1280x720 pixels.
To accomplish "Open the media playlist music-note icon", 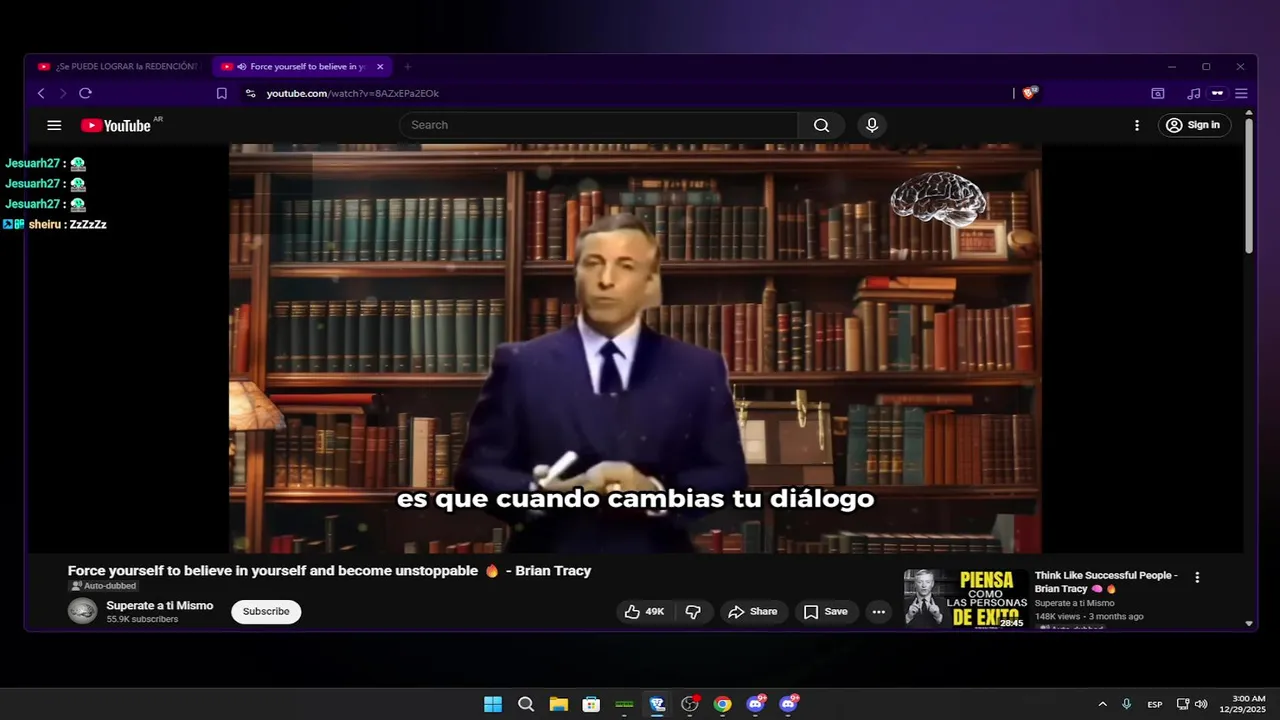I will 1193,93.
